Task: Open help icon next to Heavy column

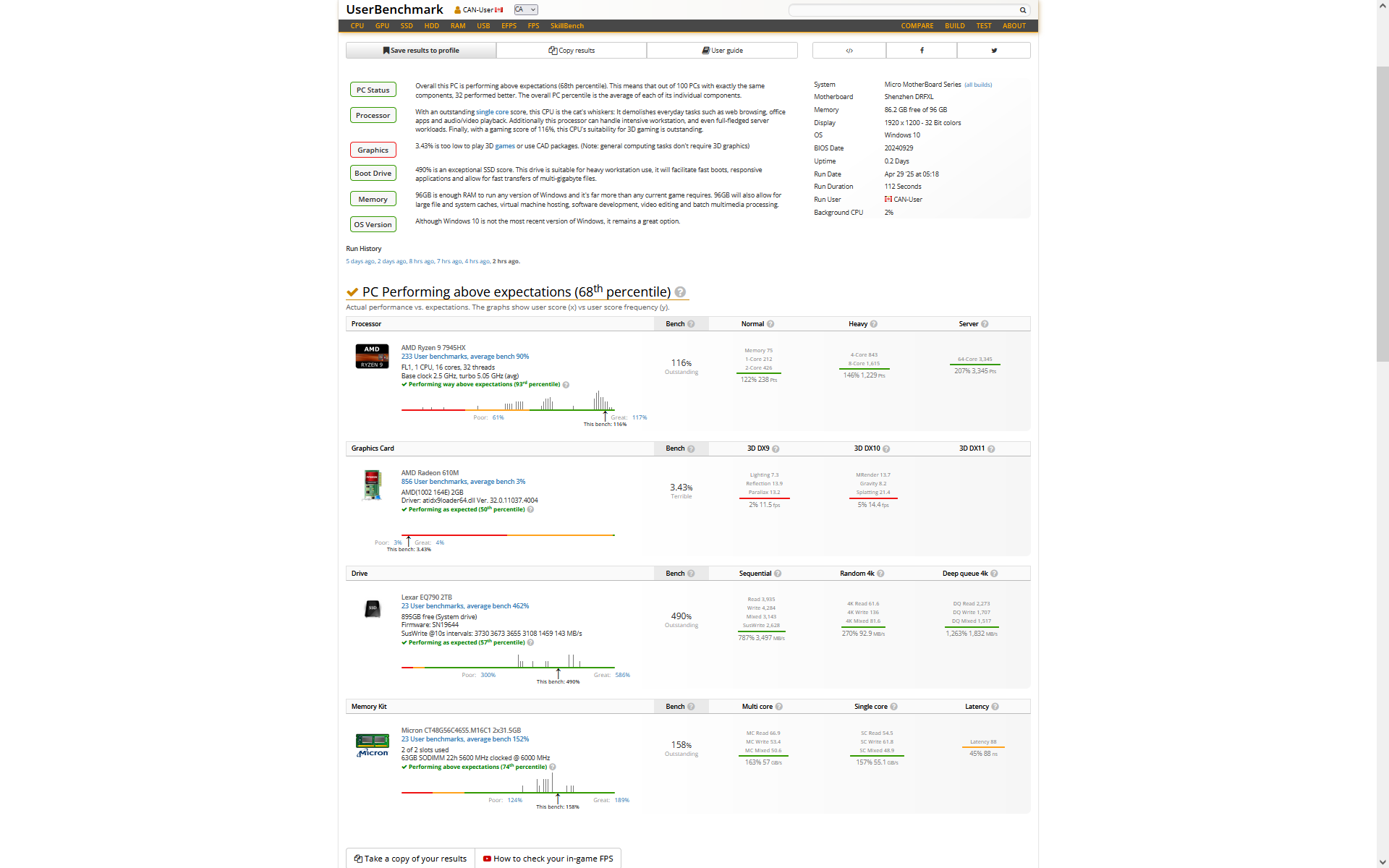Action: click(x=874, y=324)
